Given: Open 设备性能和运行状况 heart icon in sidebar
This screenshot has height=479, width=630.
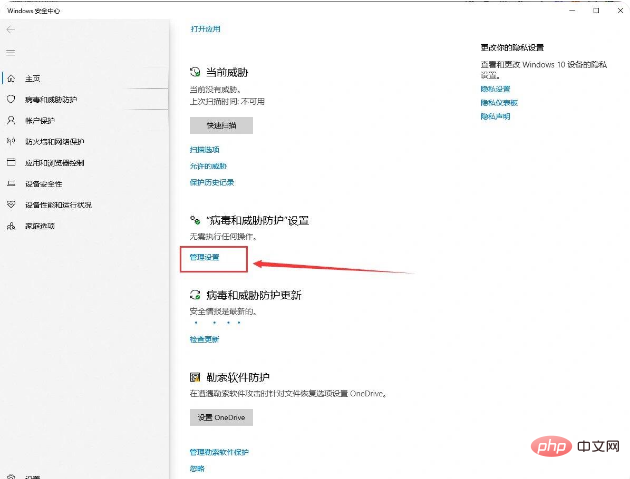Looking at the screenshot, I should point(11,205).
